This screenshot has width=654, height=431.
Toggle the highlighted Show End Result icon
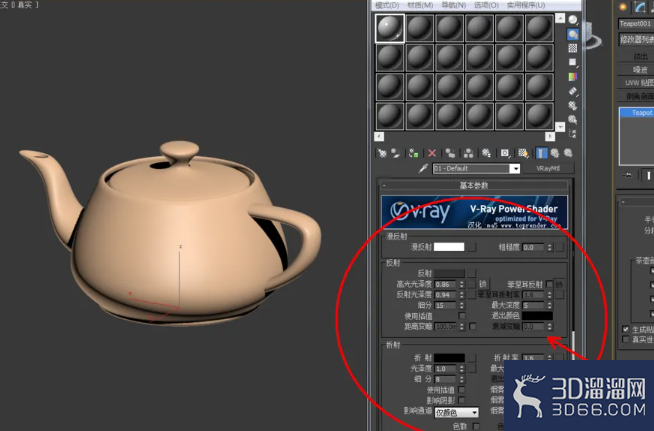click(x=541, y=153)
